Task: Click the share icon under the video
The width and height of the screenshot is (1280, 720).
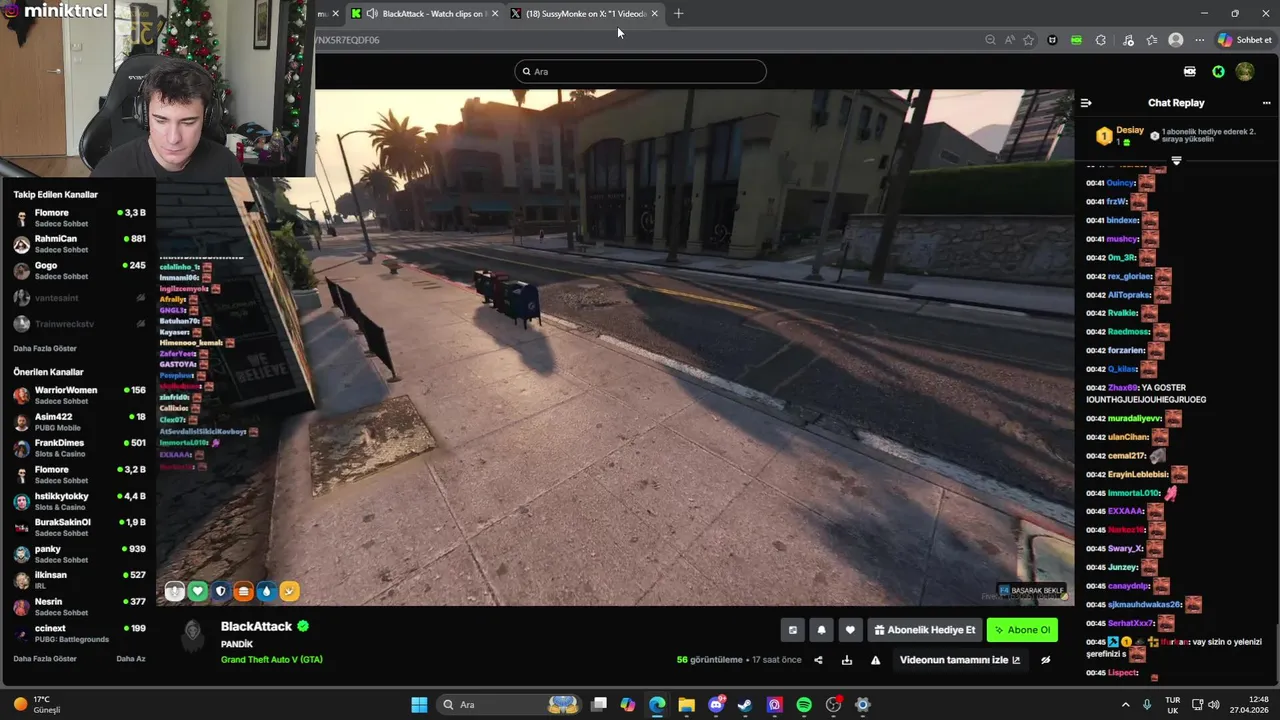Action: click(818, 660)
